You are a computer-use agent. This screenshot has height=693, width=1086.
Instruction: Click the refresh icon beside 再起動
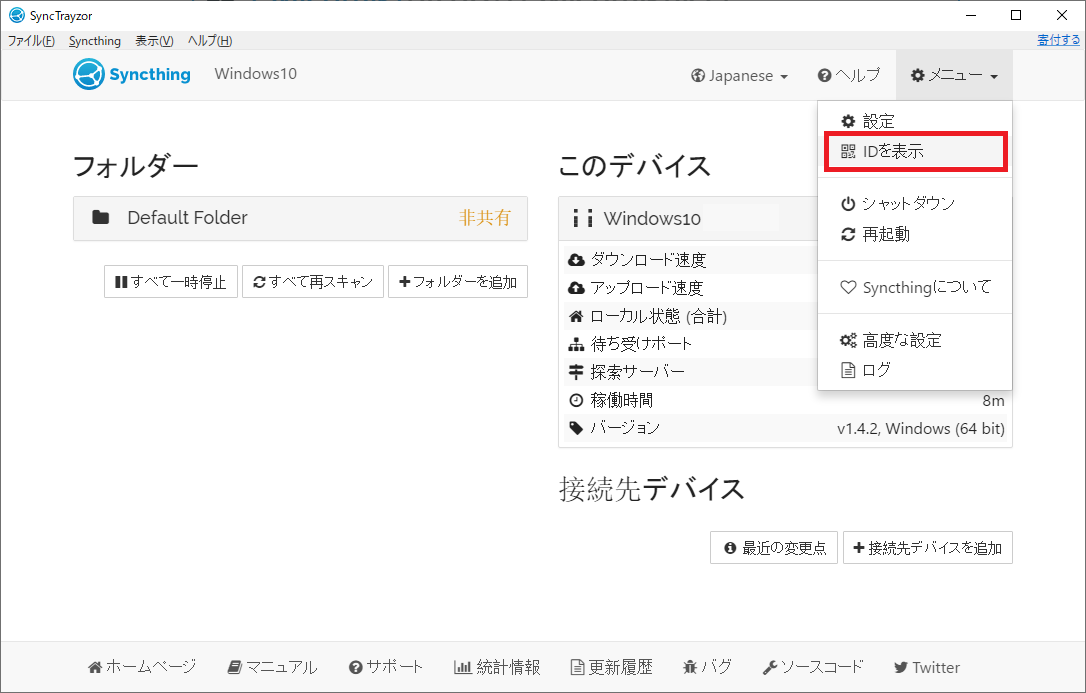point(848,235)
